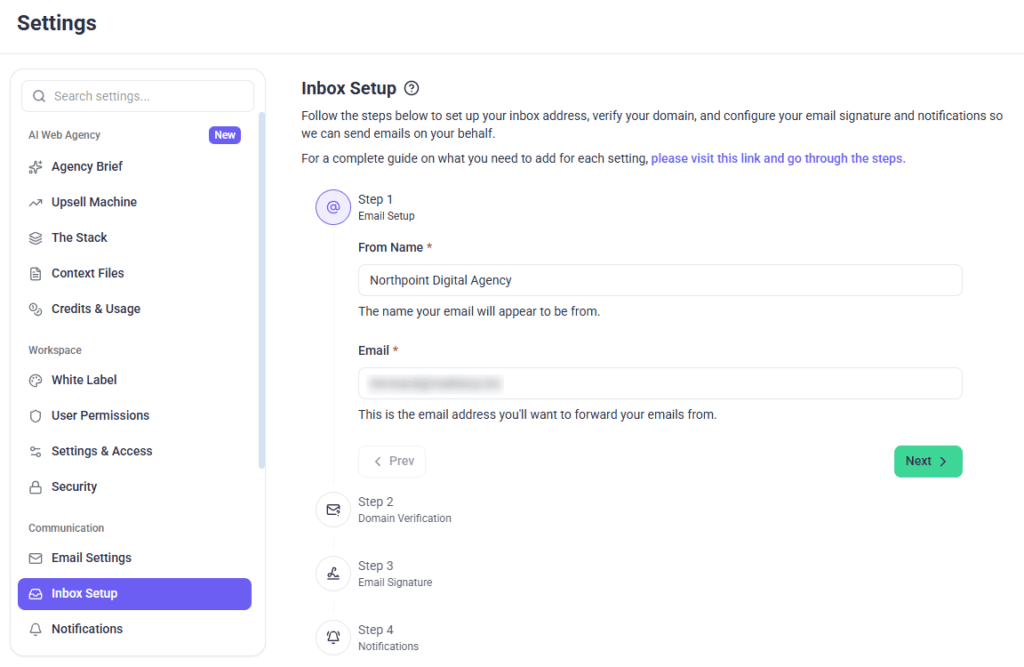Screen dimensions: 1024x667
Task: Open the Step 4 Notifications bell icon
Action: 333,637
